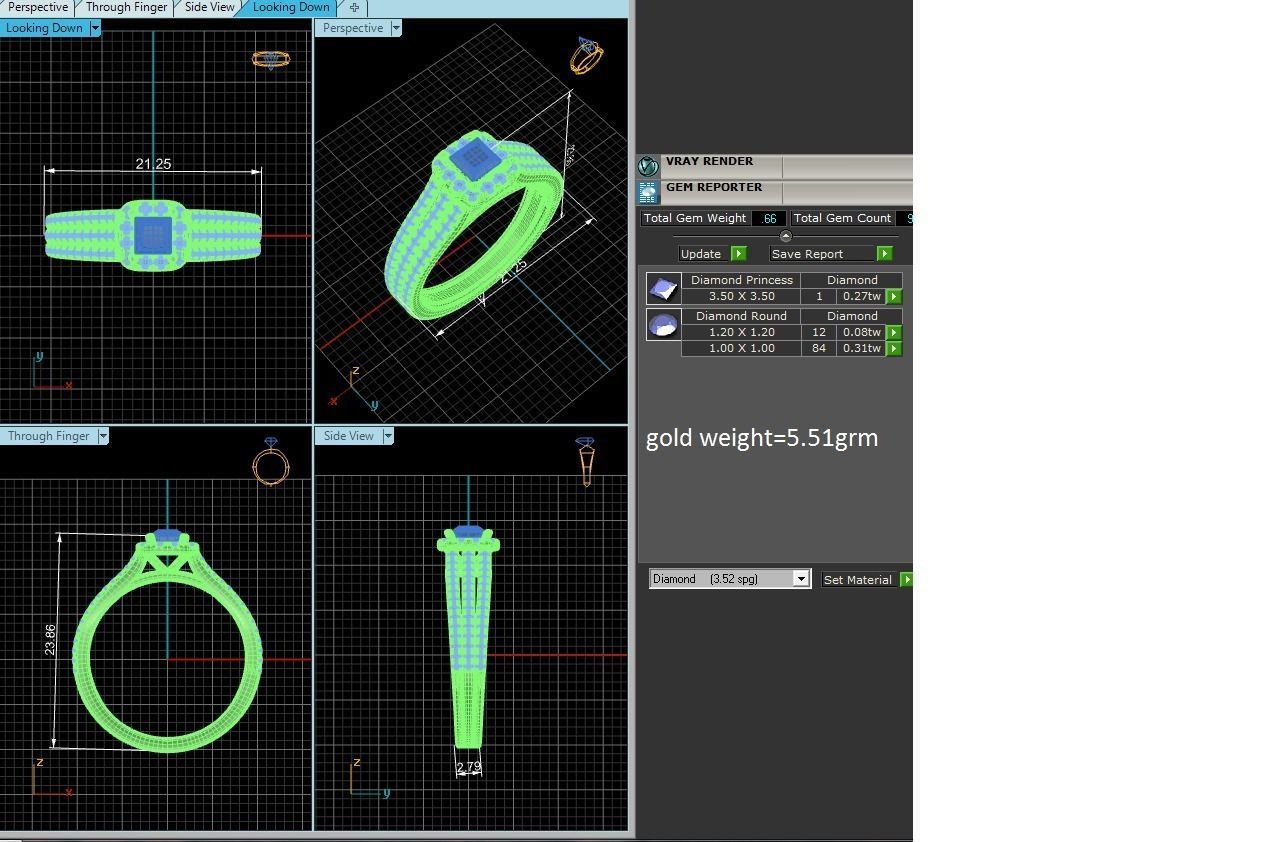Click the Diamond Round row label
This screenshot has width=1274, height=842.
pyautogui.click(x=741, y=316)
